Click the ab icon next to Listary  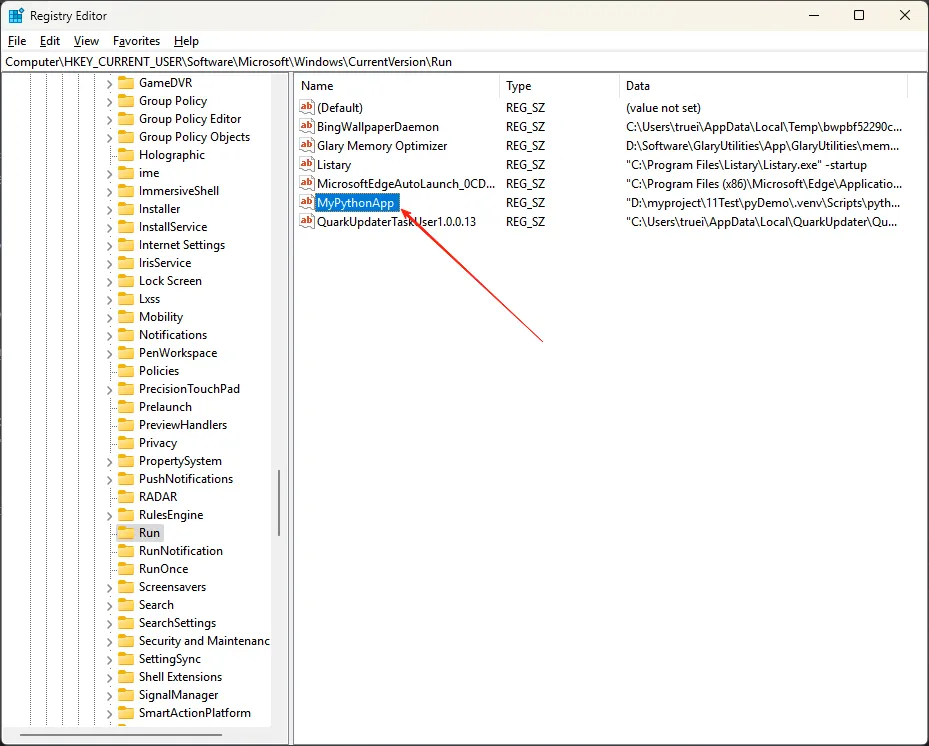[307, 165]
